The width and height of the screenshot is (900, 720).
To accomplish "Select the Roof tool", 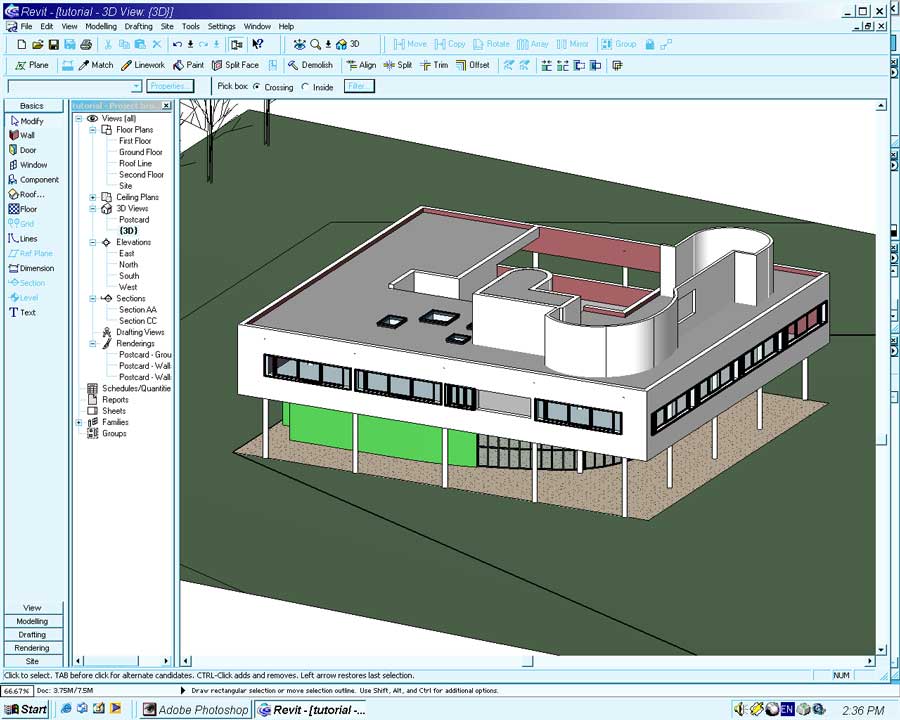I will [x=26, y=194].
